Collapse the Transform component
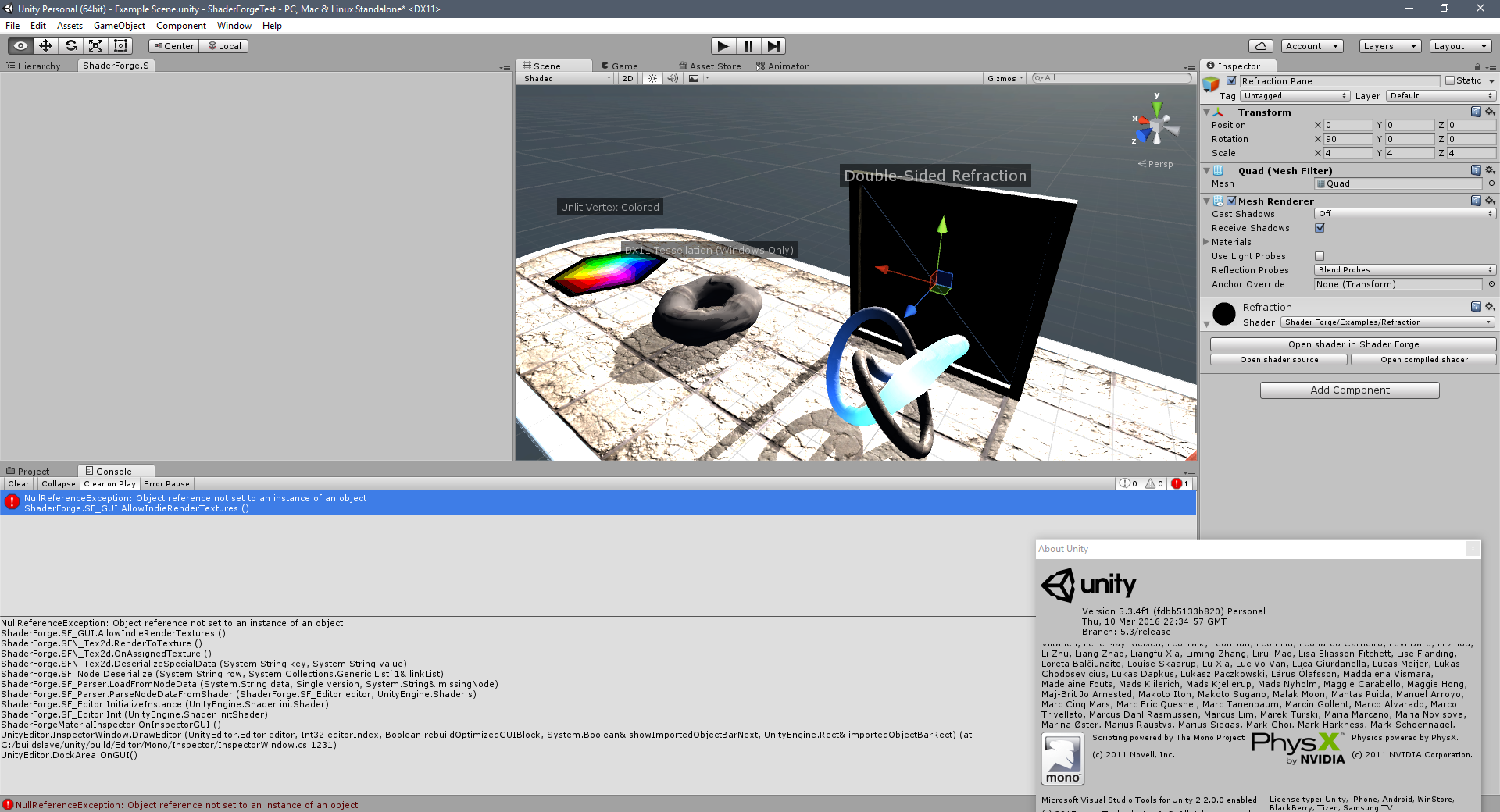This screenshot has height=812, width=1500. click(1207, 112)
